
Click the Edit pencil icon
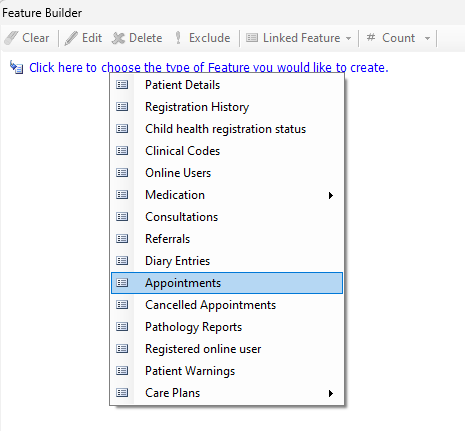tap(71, 38)
